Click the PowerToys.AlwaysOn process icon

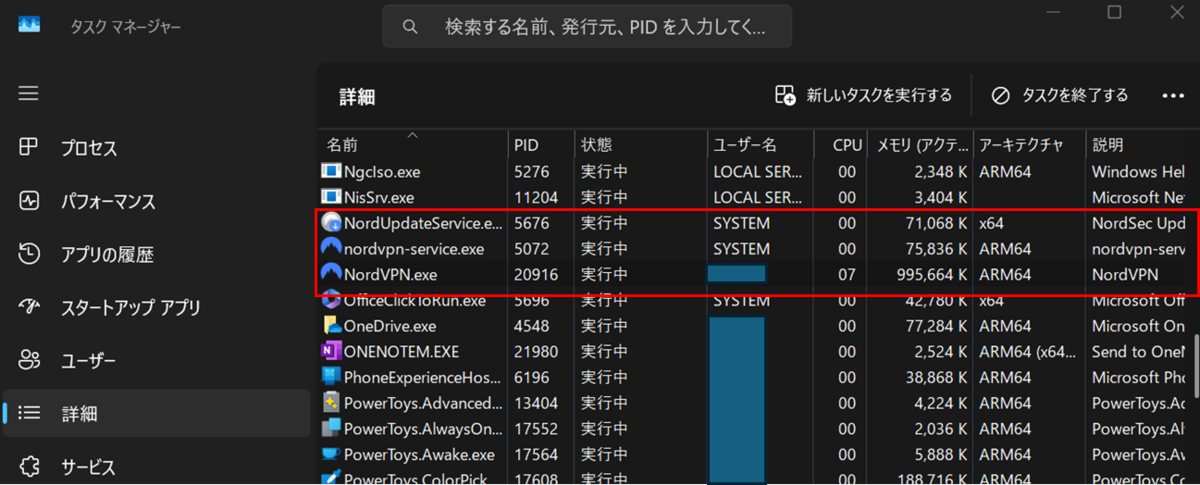click(331, 429)
